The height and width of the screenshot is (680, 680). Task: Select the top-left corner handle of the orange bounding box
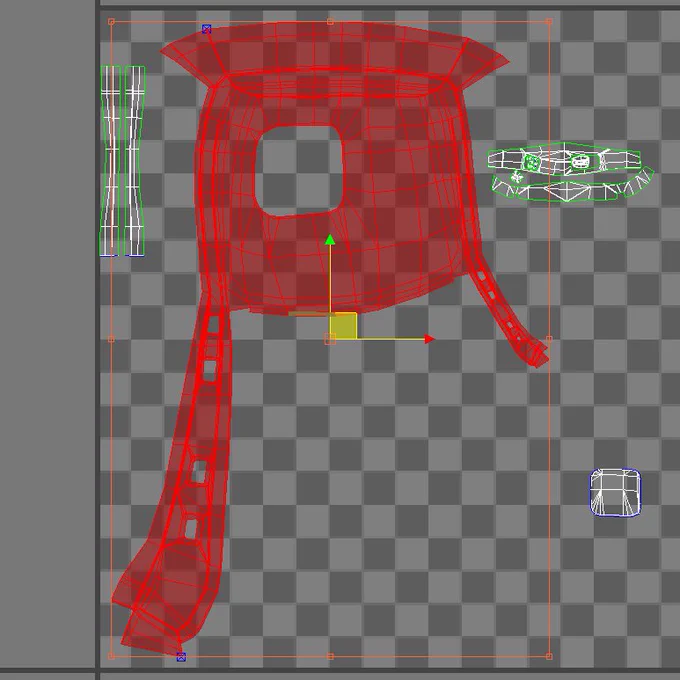(111, 22)
